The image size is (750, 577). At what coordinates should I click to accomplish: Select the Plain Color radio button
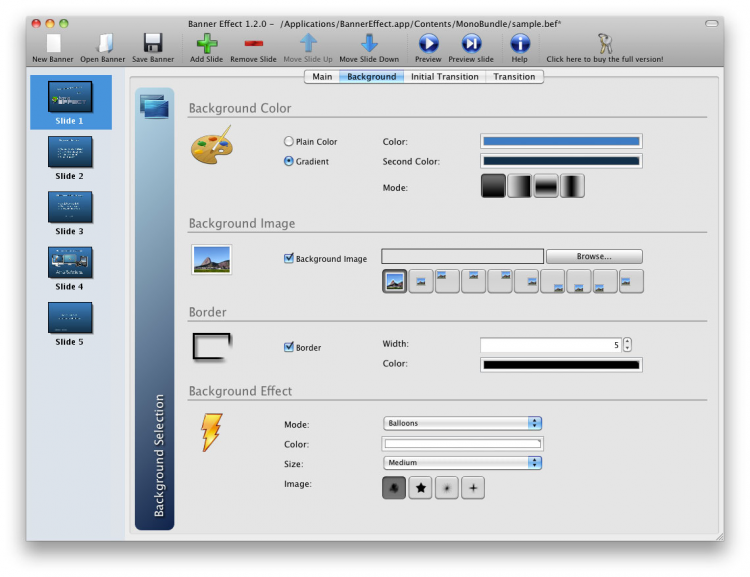coord(288,141)
